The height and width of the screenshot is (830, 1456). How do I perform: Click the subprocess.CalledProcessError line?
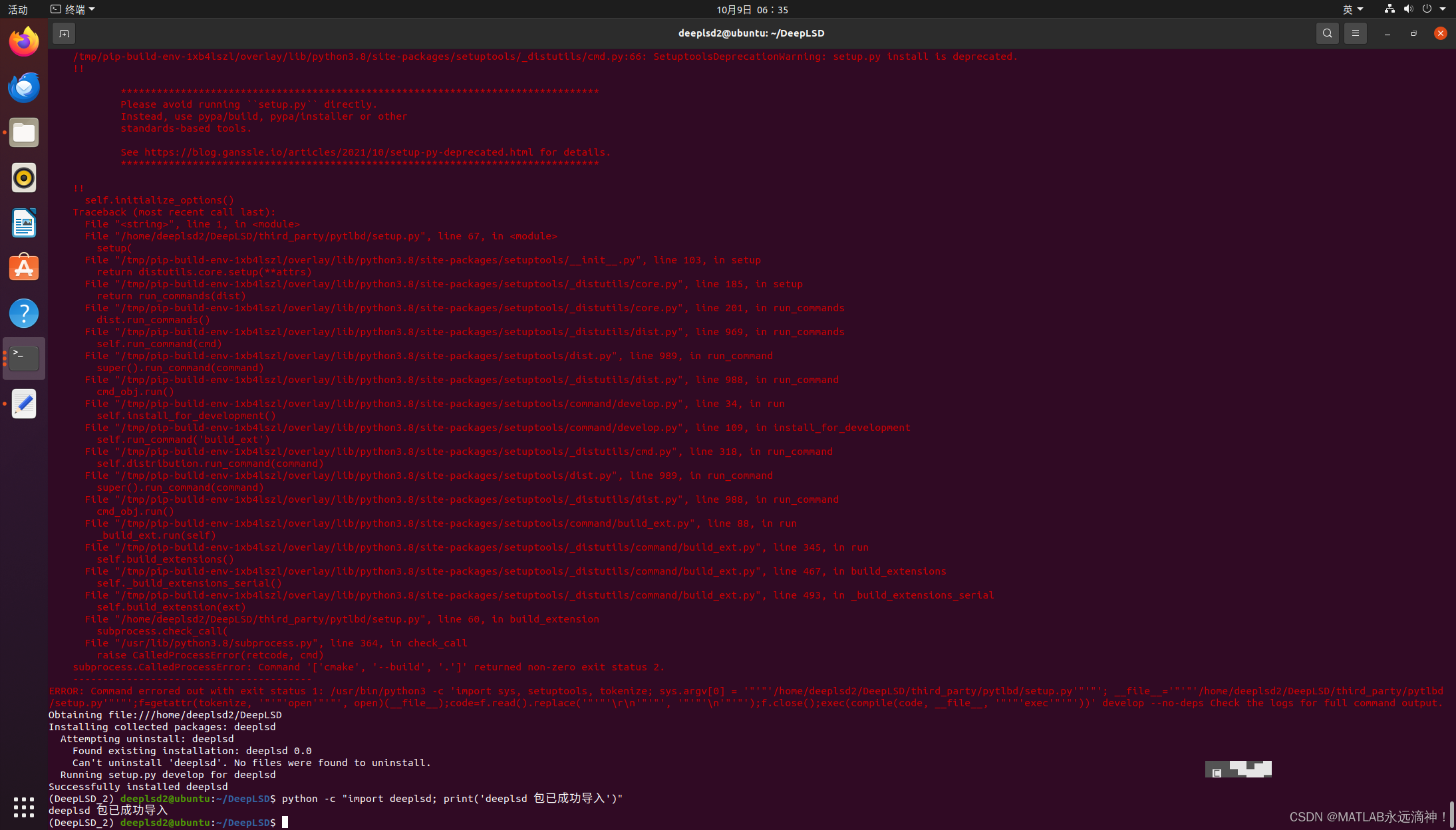point(368,667)
